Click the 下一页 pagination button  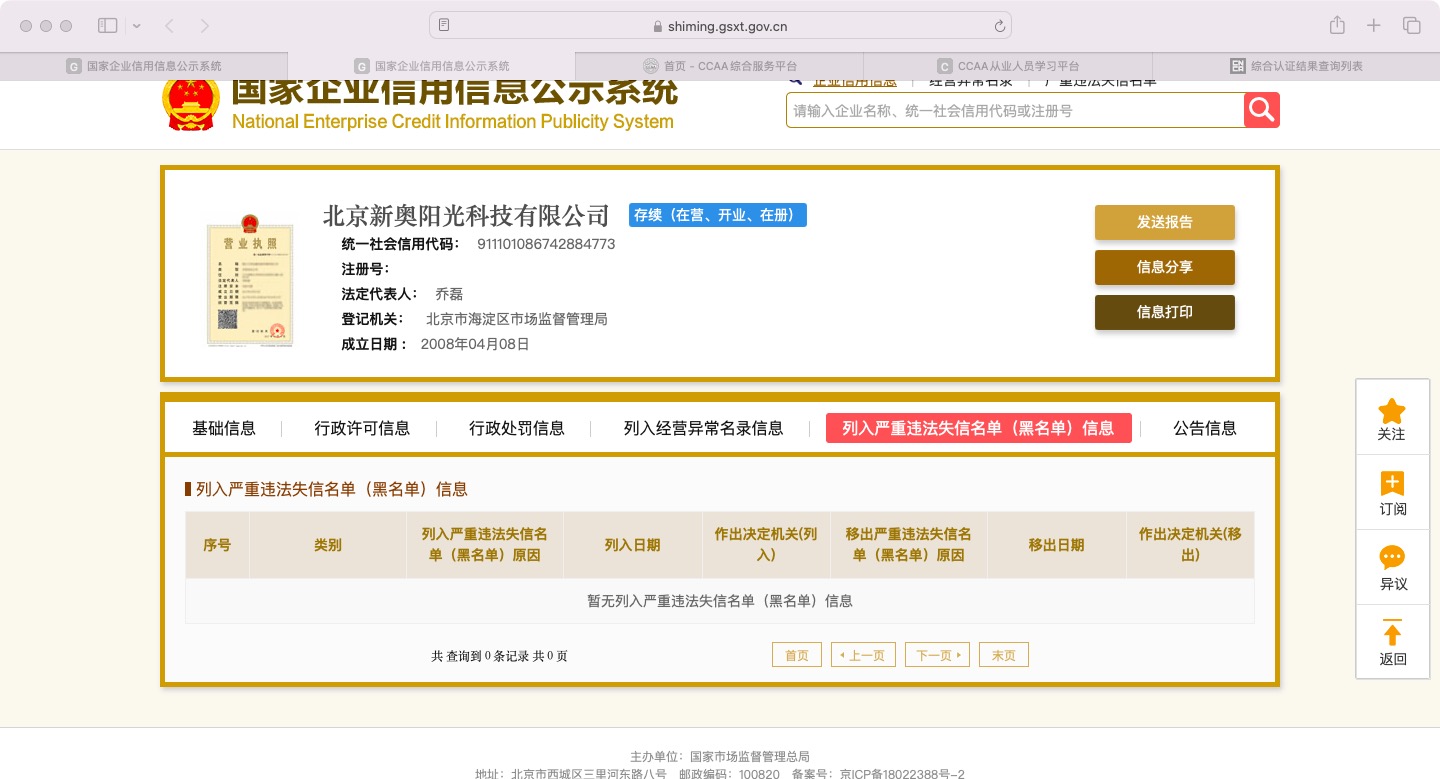tap(937, 655)
